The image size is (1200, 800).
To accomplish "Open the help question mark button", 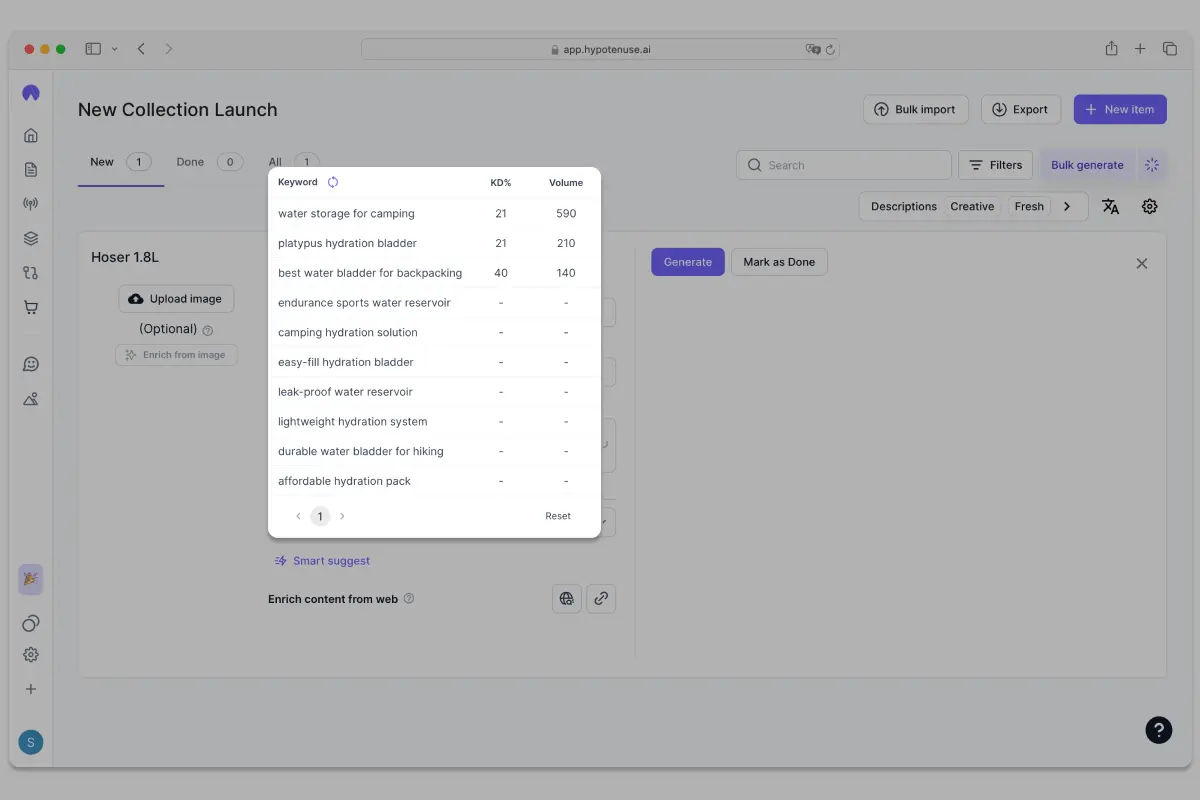I will coord(1158,730).
